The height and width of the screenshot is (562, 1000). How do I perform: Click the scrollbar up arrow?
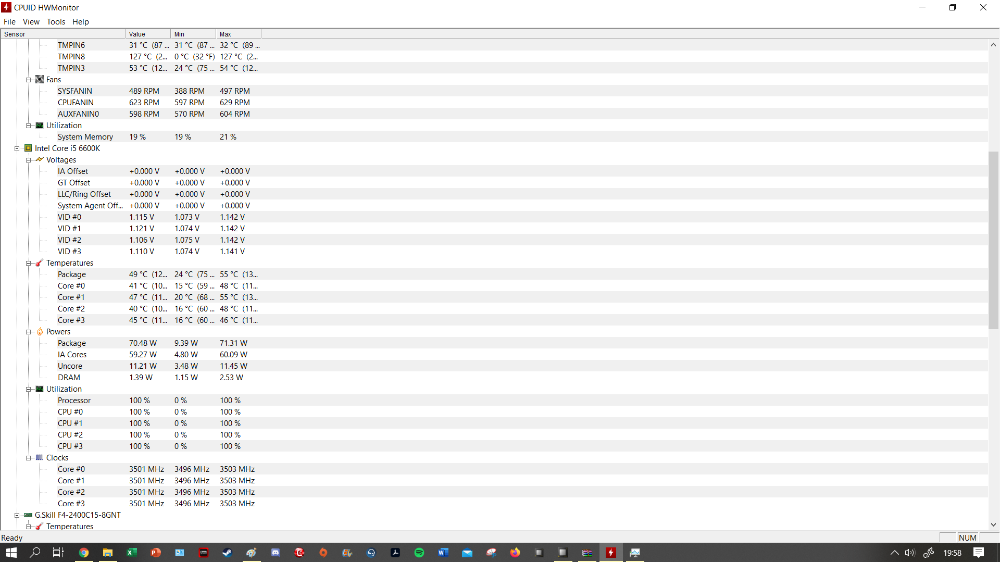pyautogui.click(x=993, y=45)
